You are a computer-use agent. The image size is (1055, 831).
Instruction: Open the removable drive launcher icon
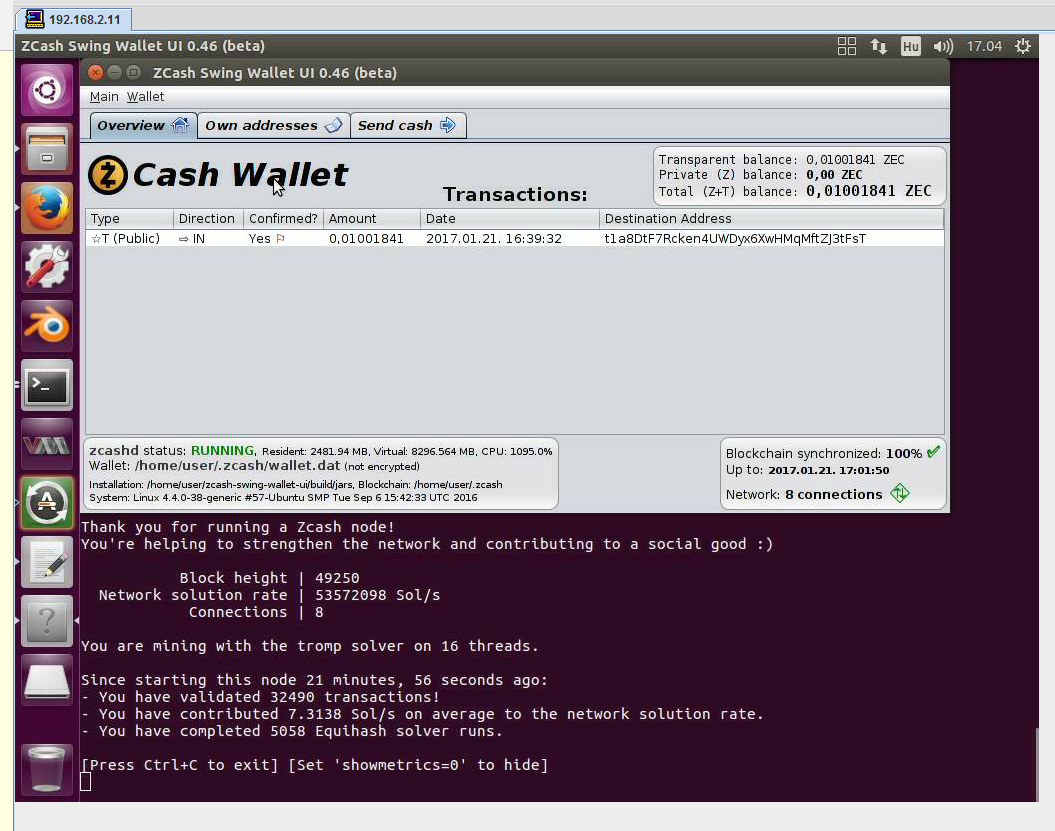click(x=46, y=680)
